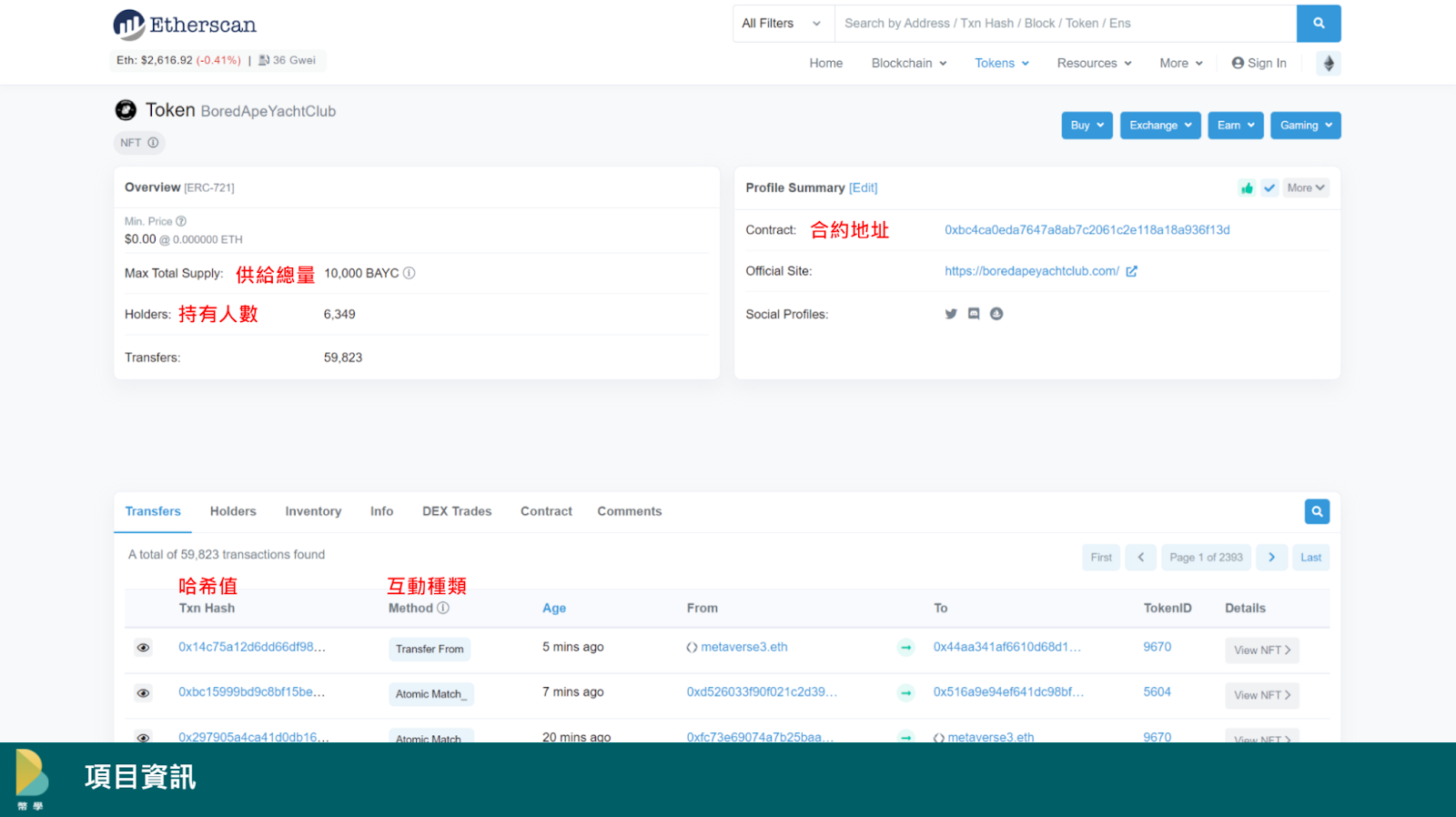This screenshot has height=817, width=1456.
Task: Switch to the Info tab
Action: coord(382,511)
